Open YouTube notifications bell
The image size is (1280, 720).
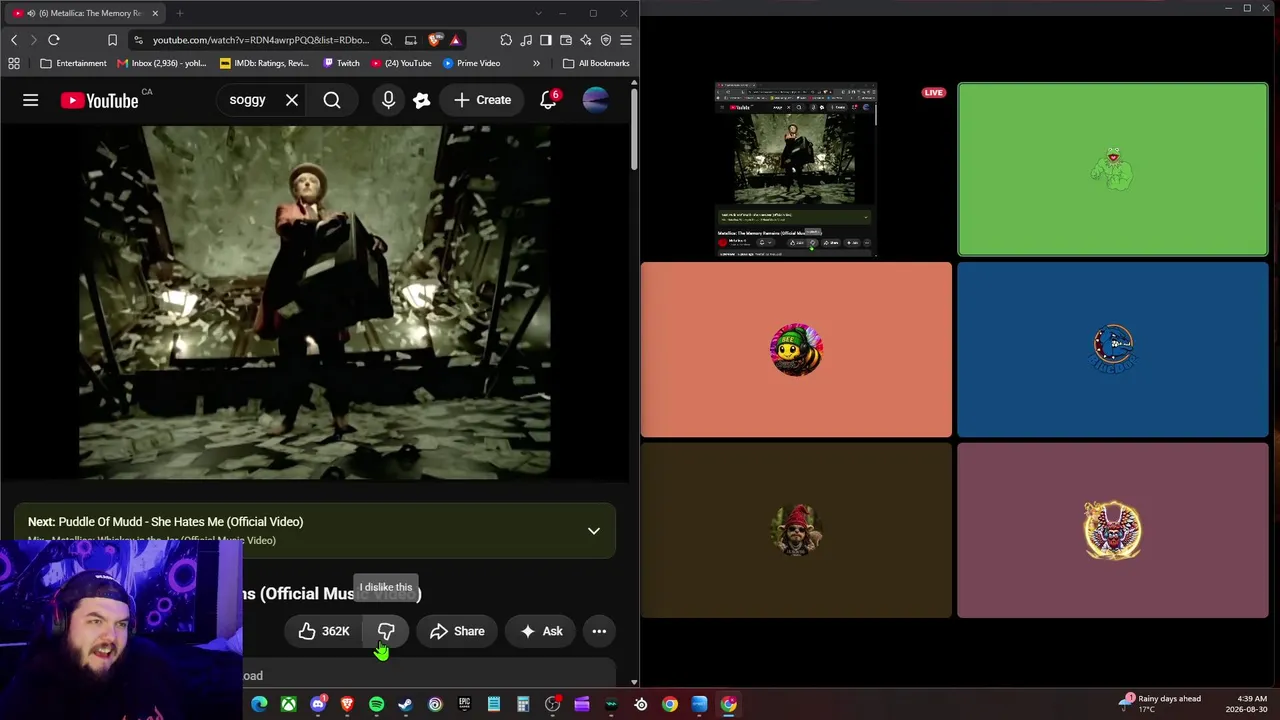[x=548, y=100]
